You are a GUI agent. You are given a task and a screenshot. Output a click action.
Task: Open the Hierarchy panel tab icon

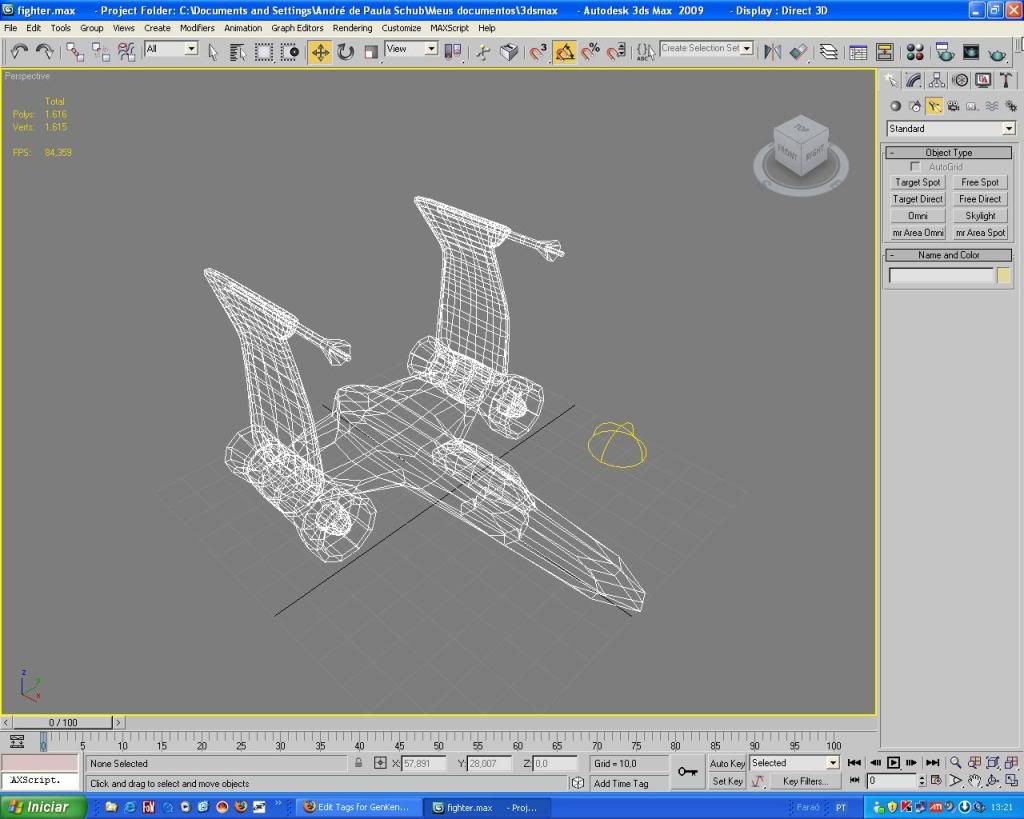point(936,80)
